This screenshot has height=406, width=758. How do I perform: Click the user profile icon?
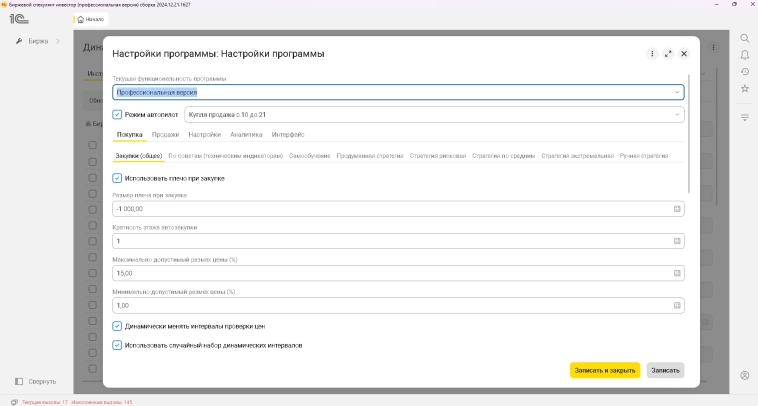pyautogui.click(x=744, y=375)
